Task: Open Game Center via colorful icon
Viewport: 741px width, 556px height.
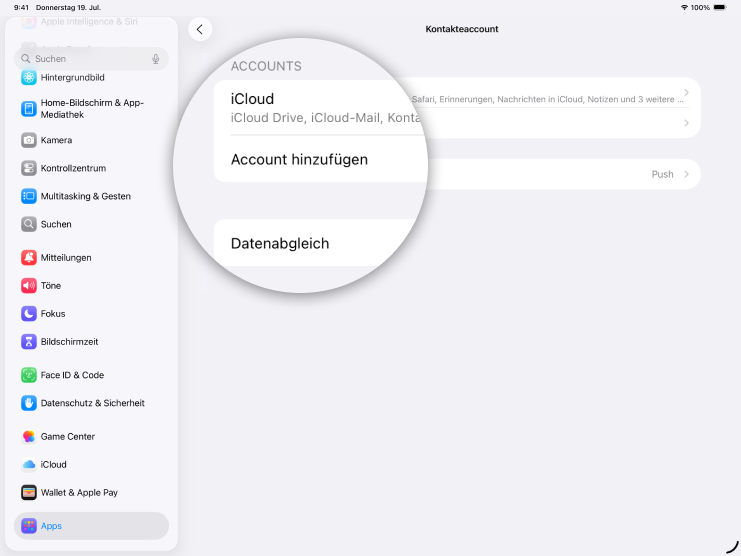Action: click(29, 437)
